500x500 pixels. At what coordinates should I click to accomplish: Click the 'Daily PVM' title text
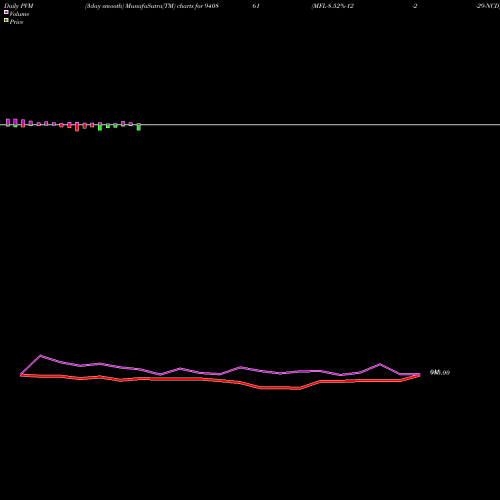19,6
